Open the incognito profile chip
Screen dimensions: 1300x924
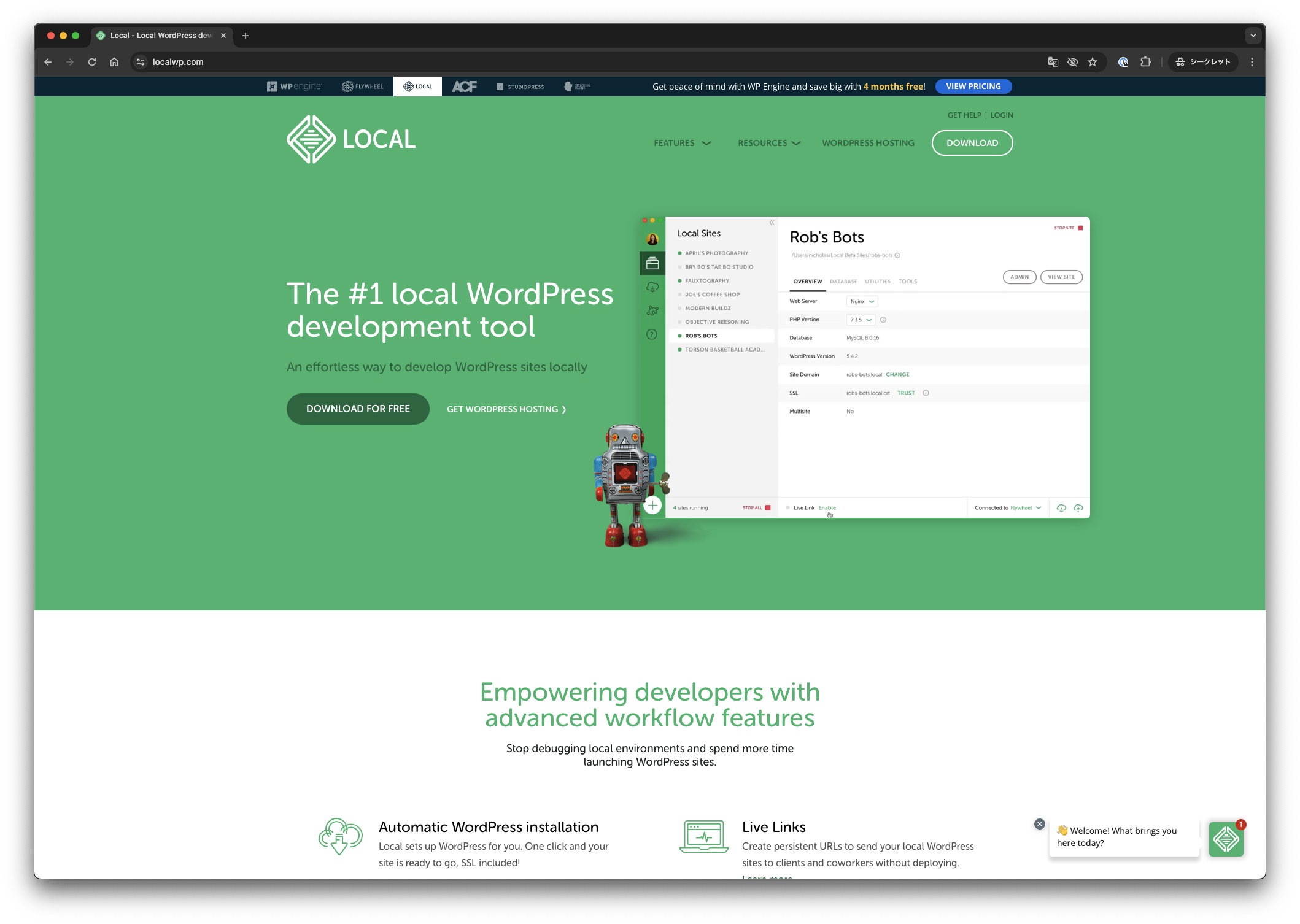point(1203,62)
